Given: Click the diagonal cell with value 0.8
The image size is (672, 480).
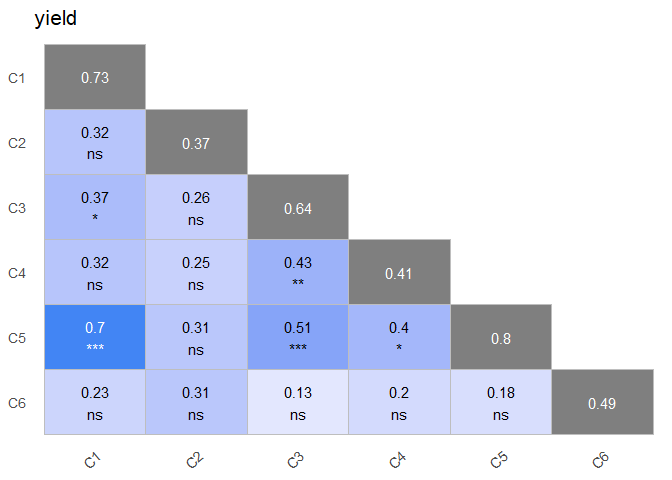Looking at the screenshot, I should tap(501, 337).
